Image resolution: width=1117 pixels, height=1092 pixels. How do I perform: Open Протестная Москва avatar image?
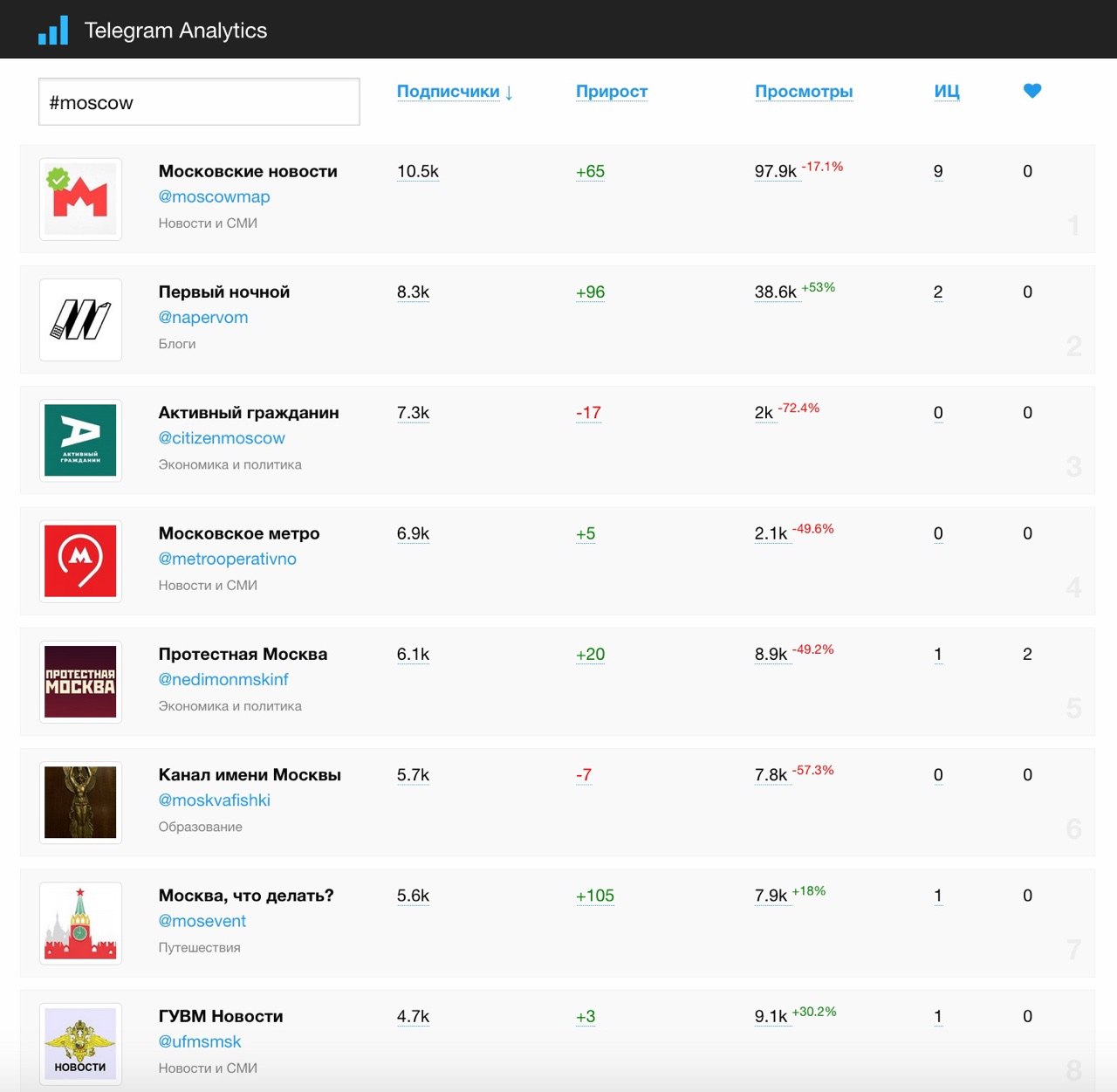click(x=80, y=682)
